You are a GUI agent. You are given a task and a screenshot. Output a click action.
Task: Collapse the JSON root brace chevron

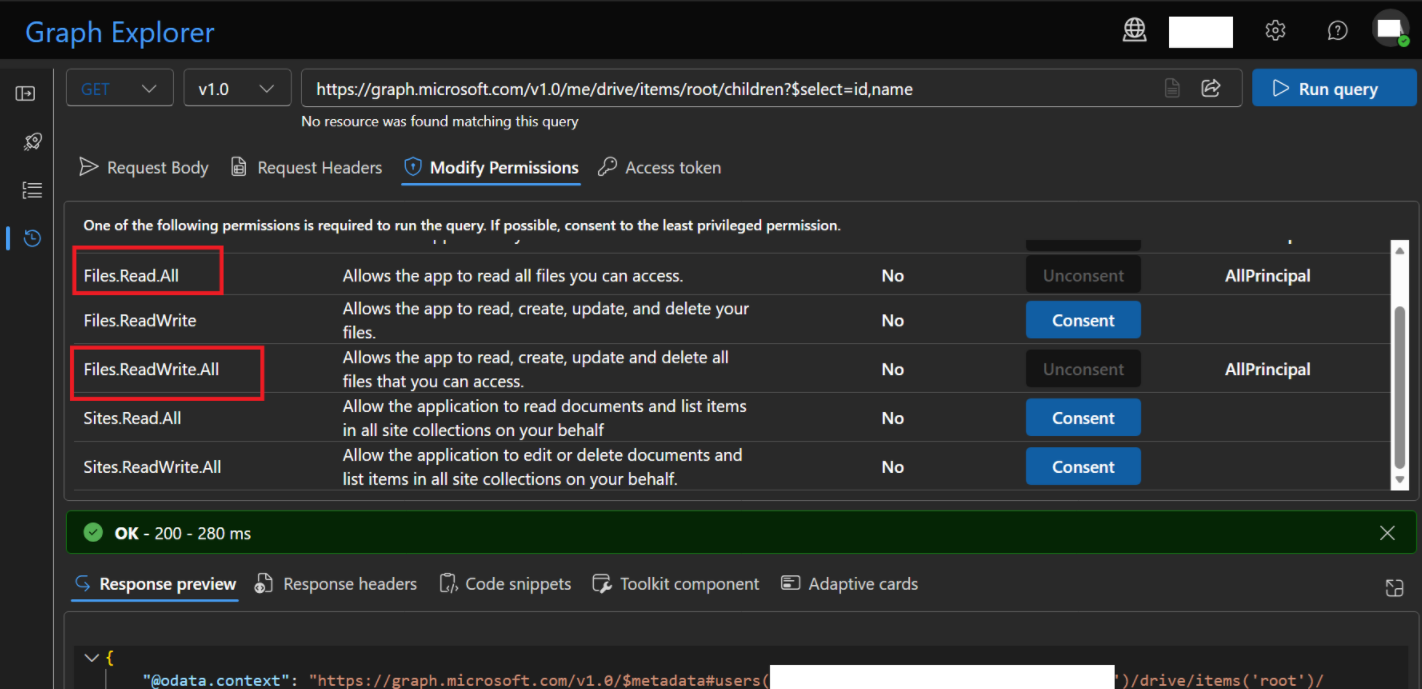(x=92, y=657)
